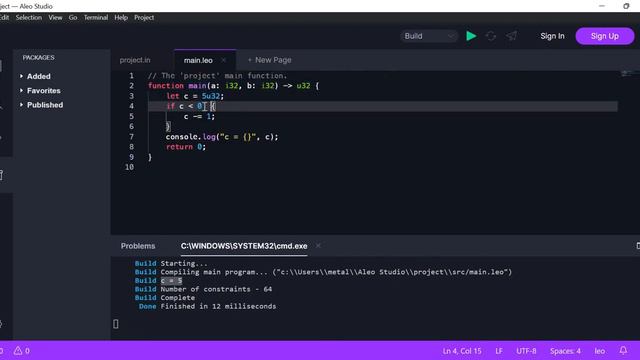The image size is (640, 360).
Task: Click line number 7 in the gutter
Action: (x=131, y=137)
